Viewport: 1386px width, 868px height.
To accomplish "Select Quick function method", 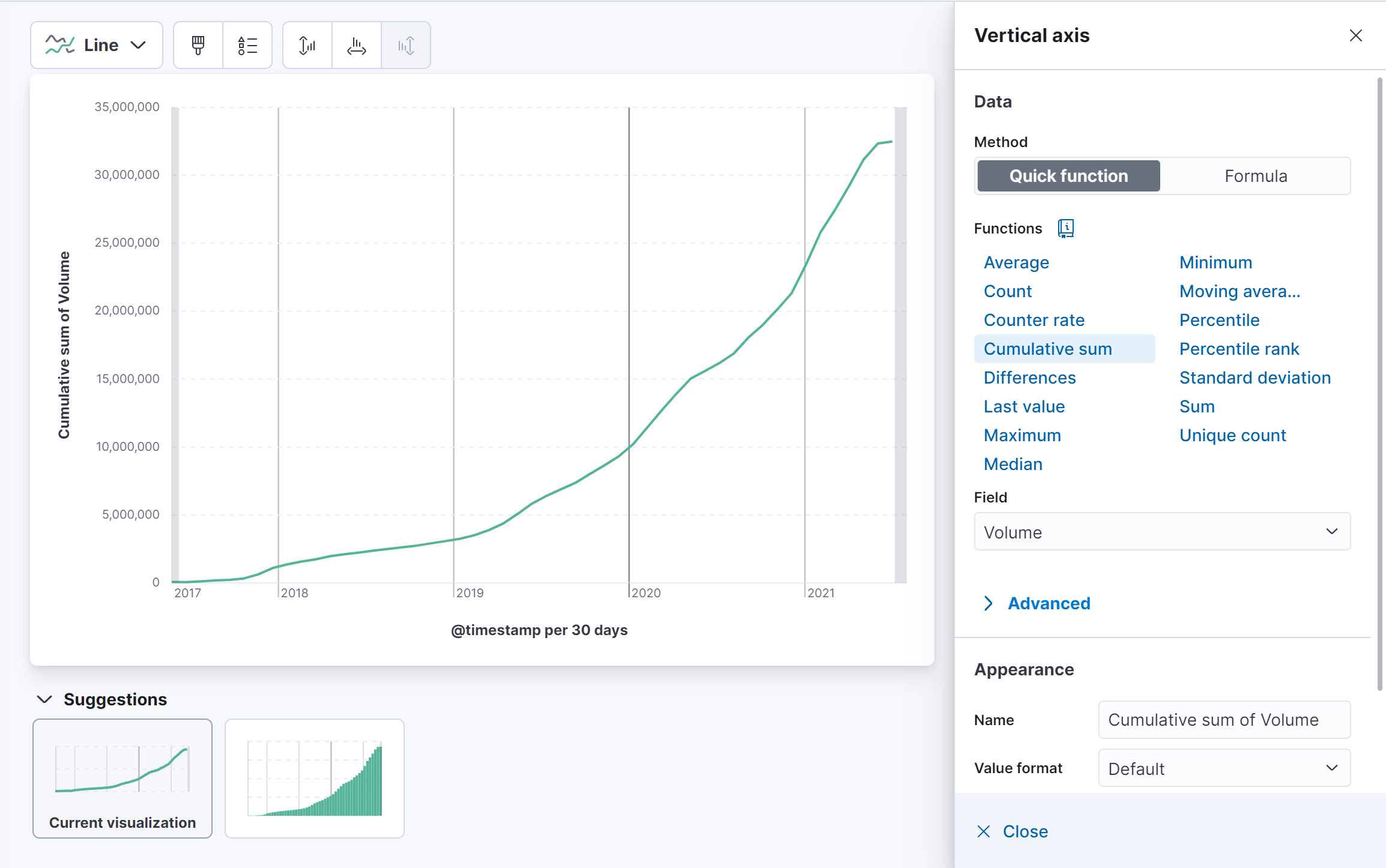I will [x=1068, y=176].
